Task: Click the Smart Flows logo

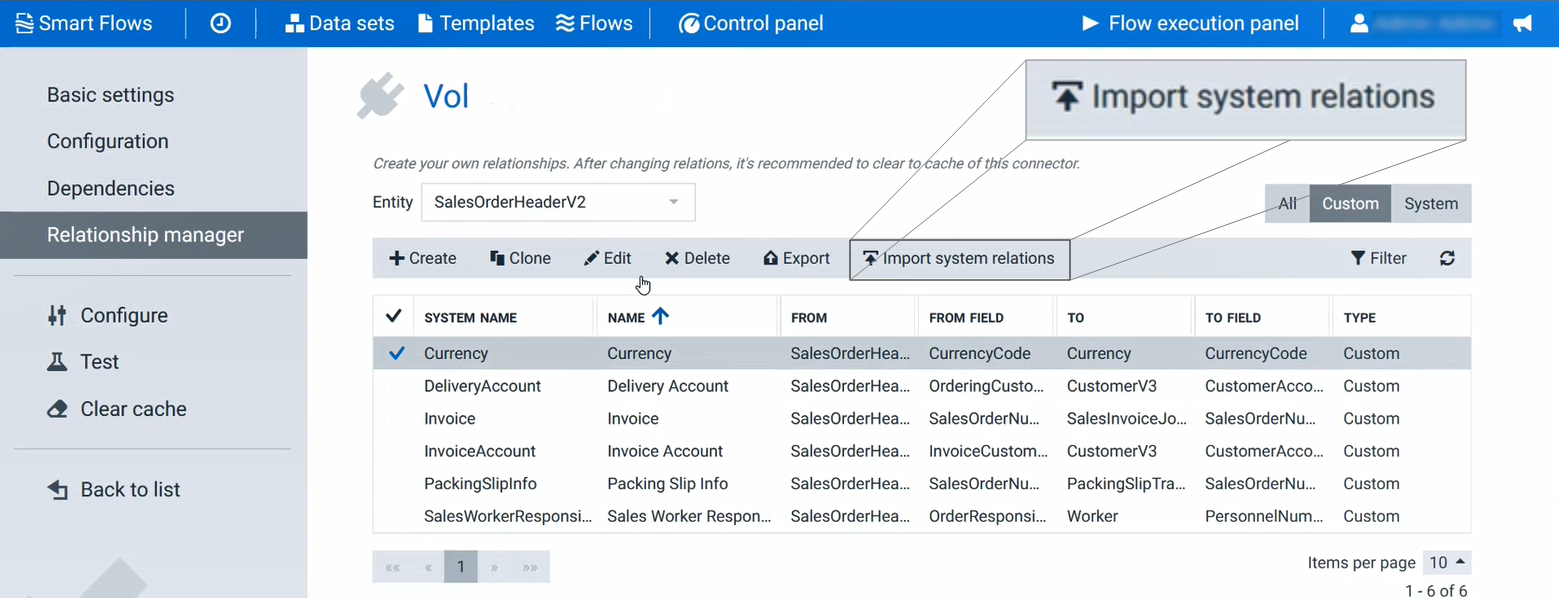Action: click(84, 23)
